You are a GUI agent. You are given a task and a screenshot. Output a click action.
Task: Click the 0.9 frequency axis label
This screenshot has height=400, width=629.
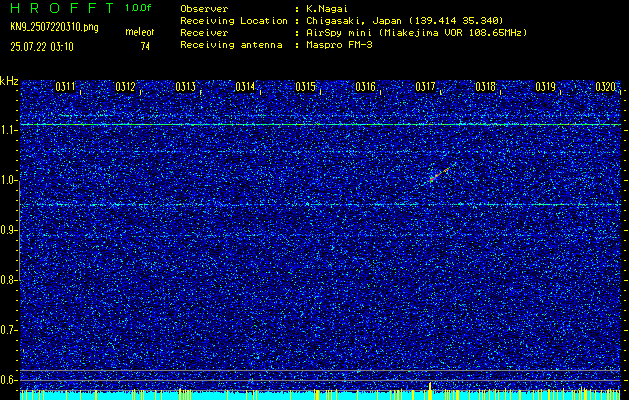(9, 230)
